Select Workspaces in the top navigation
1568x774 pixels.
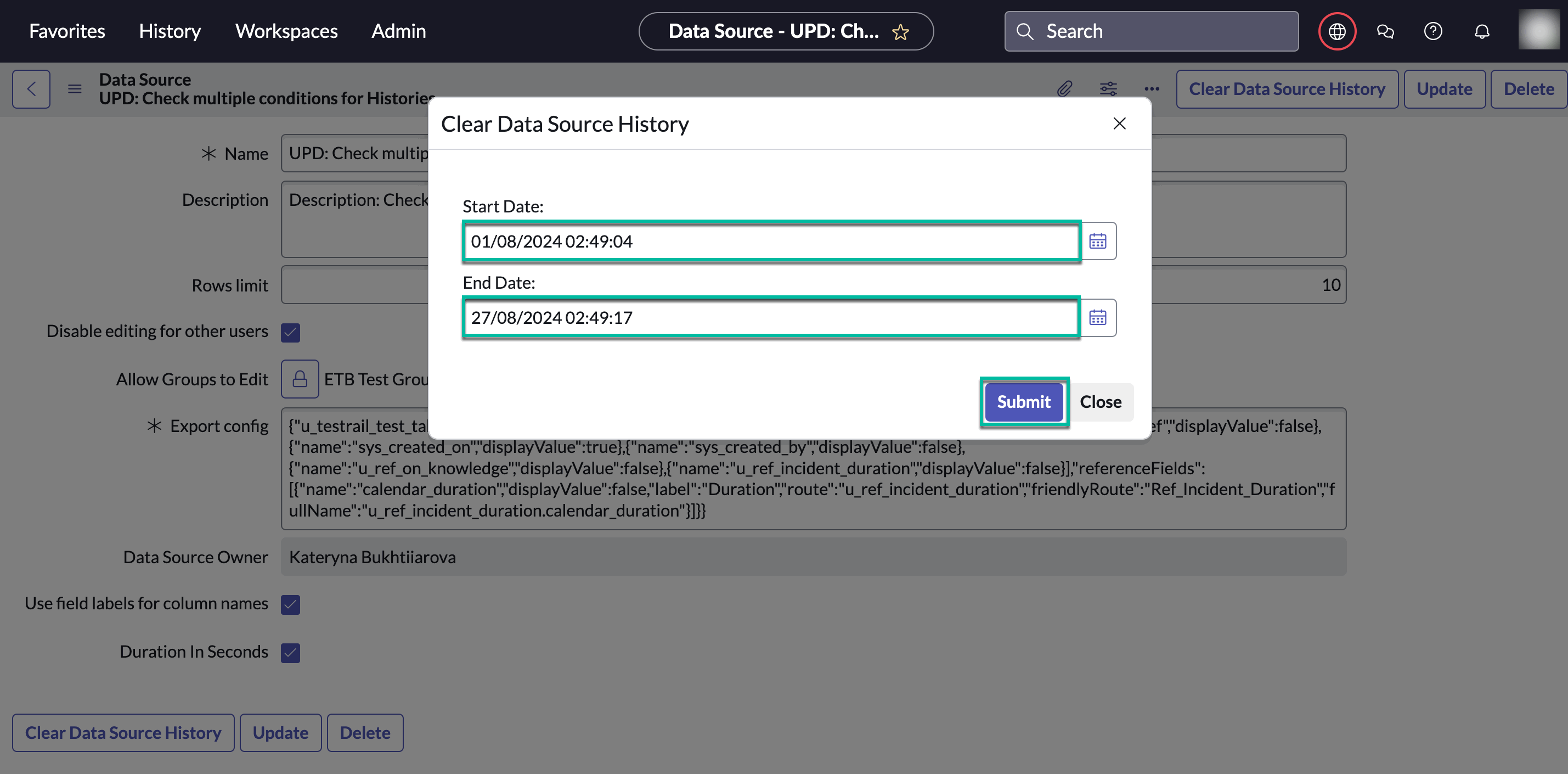click(x=286, y=31)
